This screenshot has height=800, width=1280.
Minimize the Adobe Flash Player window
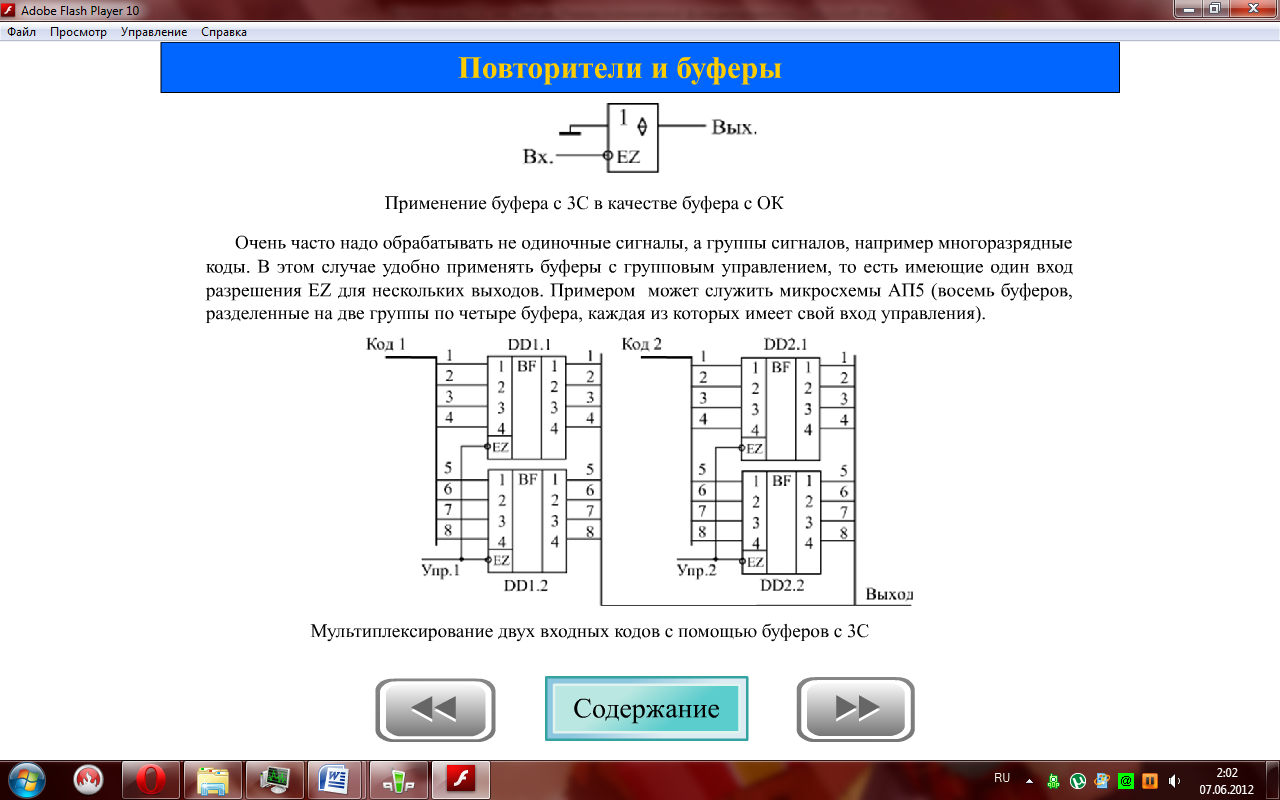coord(1189,9)
